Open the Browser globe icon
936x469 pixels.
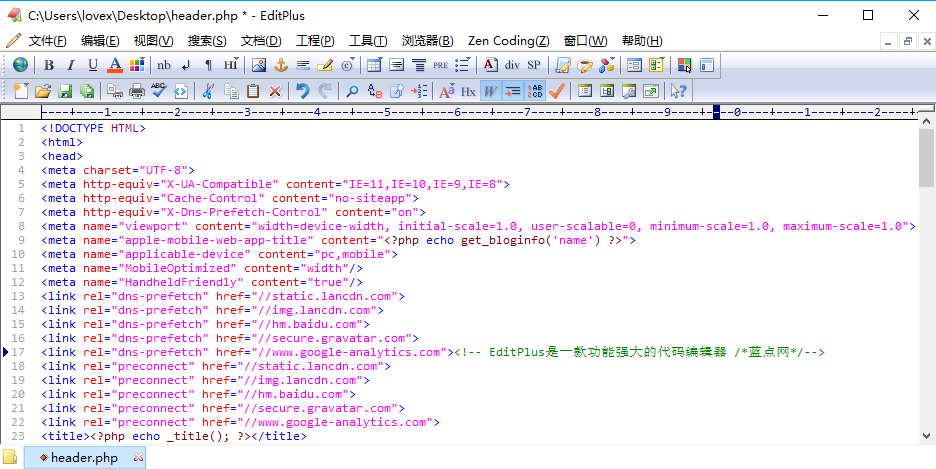(x=20, y=64)
